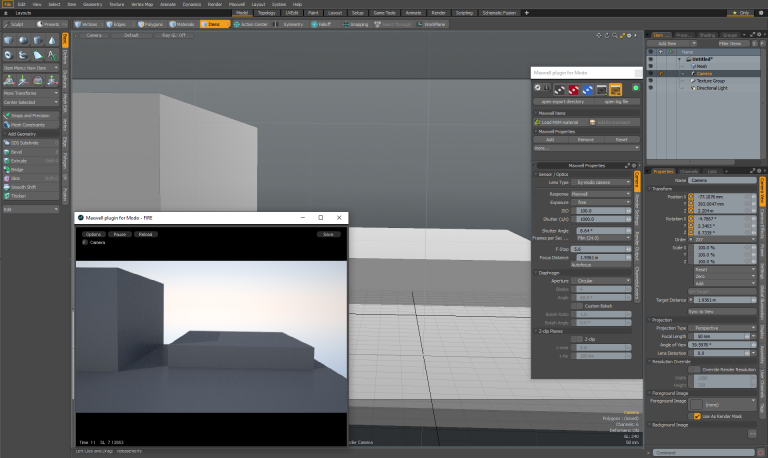
Task: Click Pause in the FIRE window
Action: point(120,234)
